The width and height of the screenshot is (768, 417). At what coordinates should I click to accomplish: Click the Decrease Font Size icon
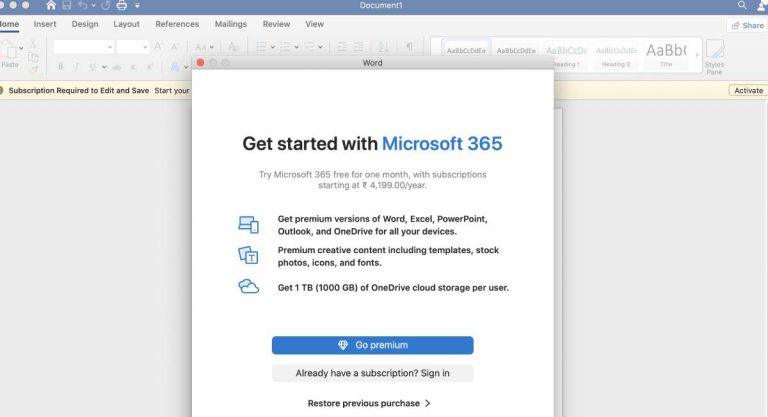(x=174, y=47)
